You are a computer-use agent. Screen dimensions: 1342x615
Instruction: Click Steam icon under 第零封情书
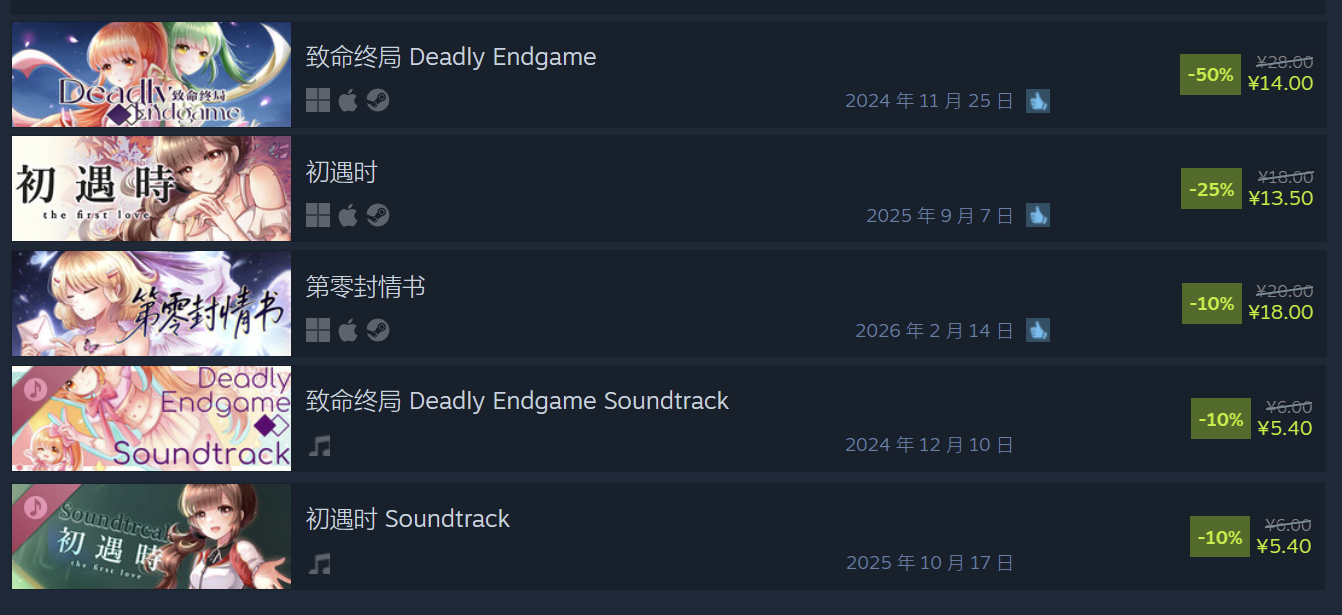pos(378,329)
